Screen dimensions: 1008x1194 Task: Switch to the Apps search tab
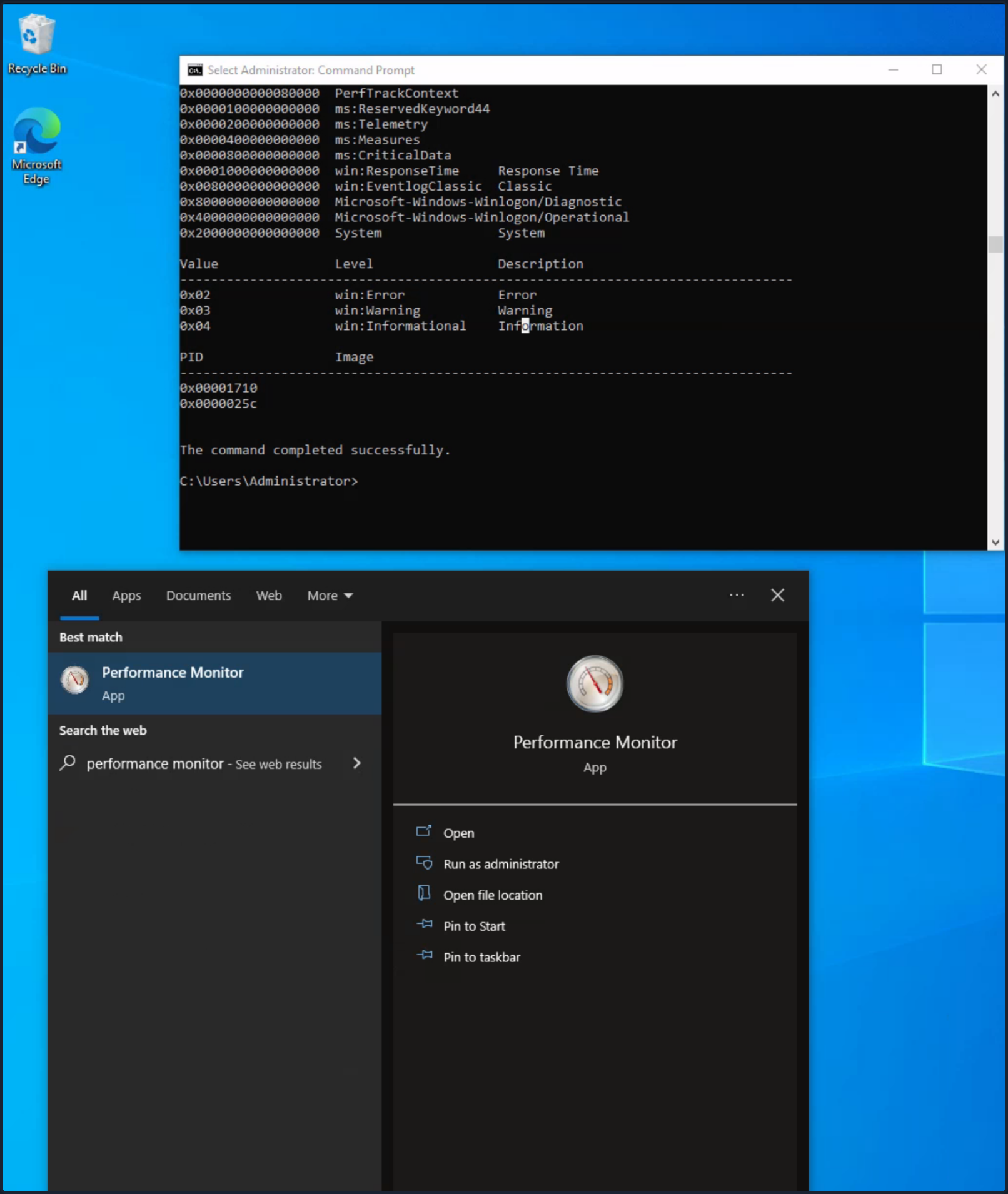pos(126,595)
